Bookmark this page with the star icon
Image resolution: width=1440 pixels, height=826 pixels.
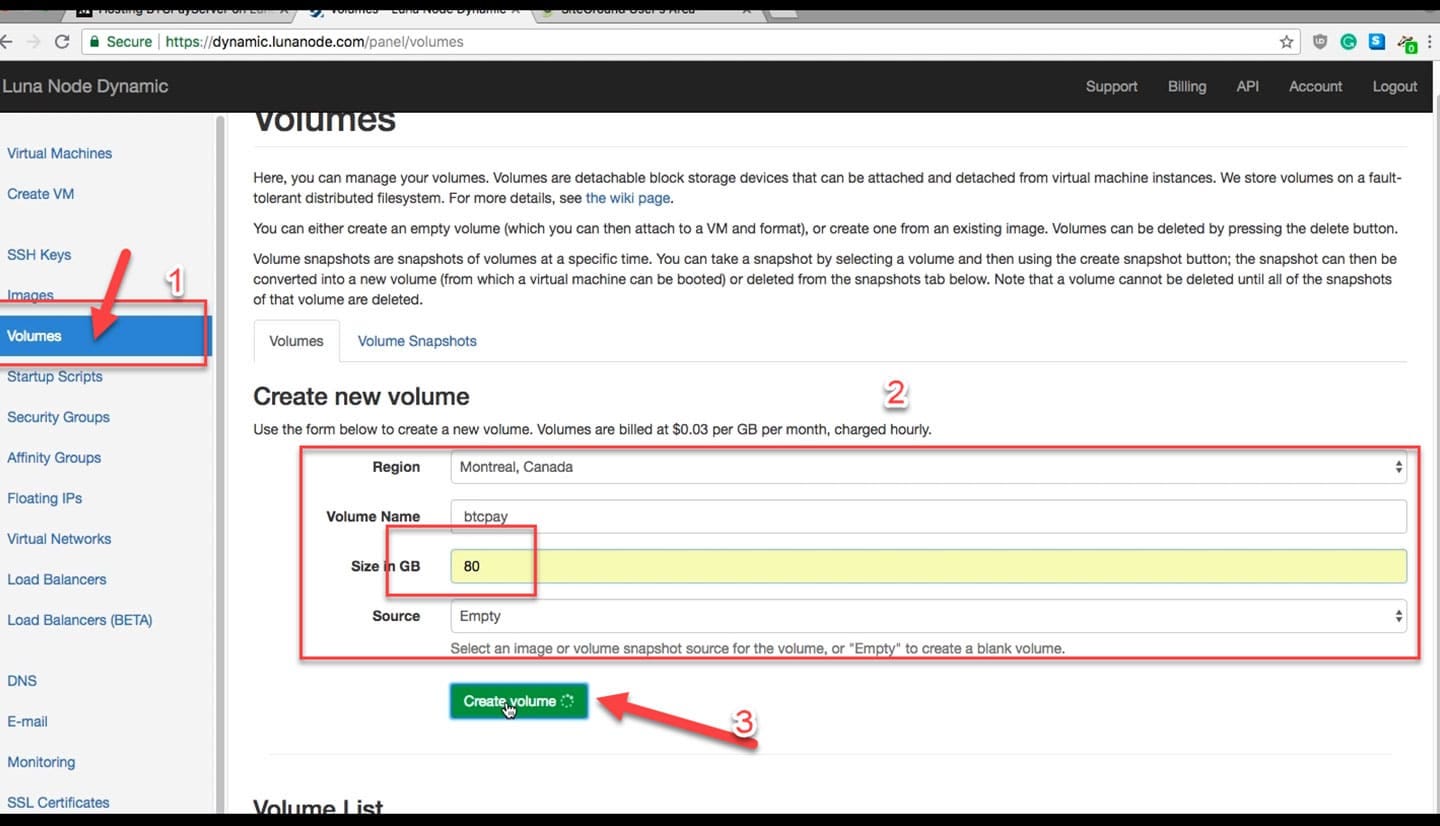(x=1286, y=42)
